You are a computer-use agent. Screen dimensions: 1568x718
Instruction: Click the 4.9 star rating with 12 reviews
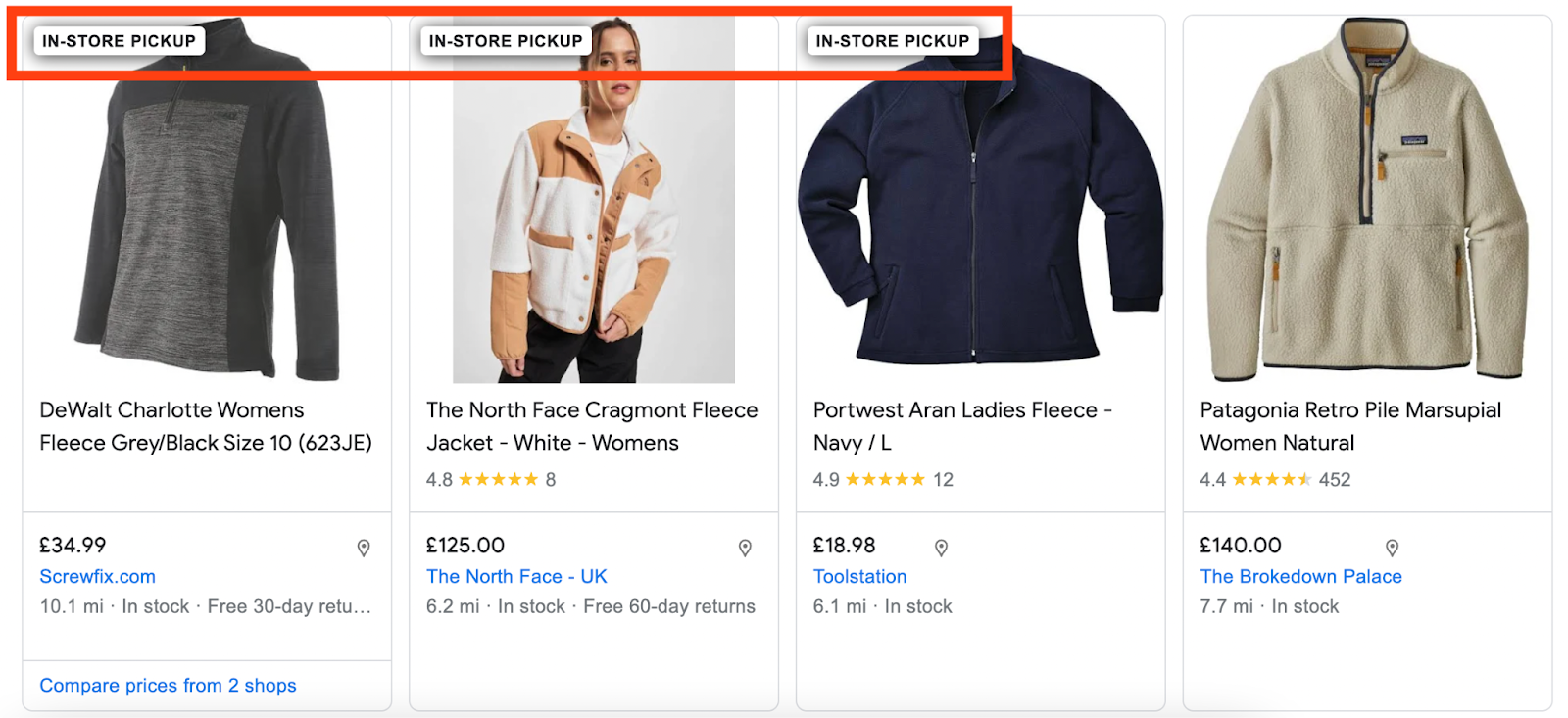pyautogui.click(x=883, y=480)
